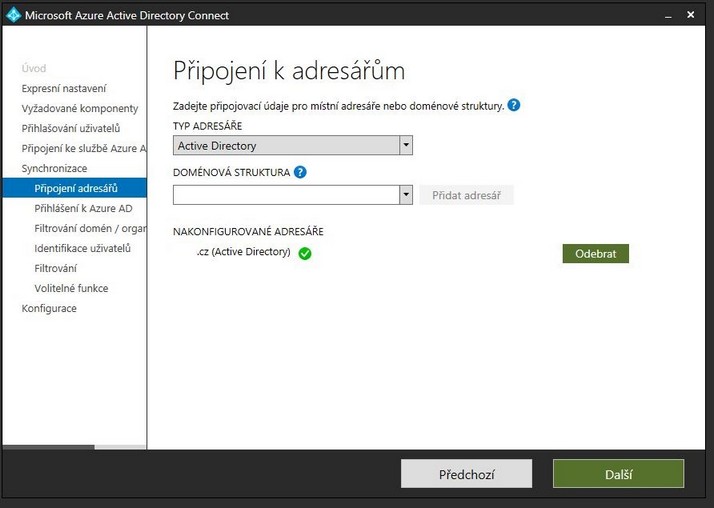Go to Přihlášení k Azure AD step
This screenshot has width=714, height=508.
[83, 208]
